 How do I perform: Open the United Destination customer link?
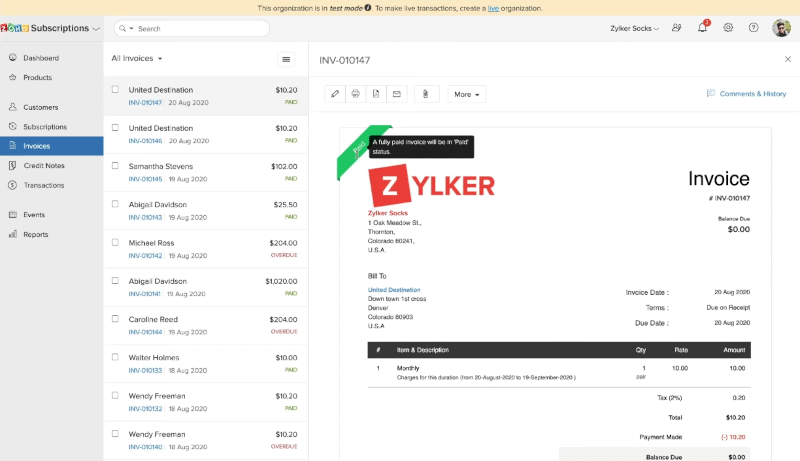[394, 289]
